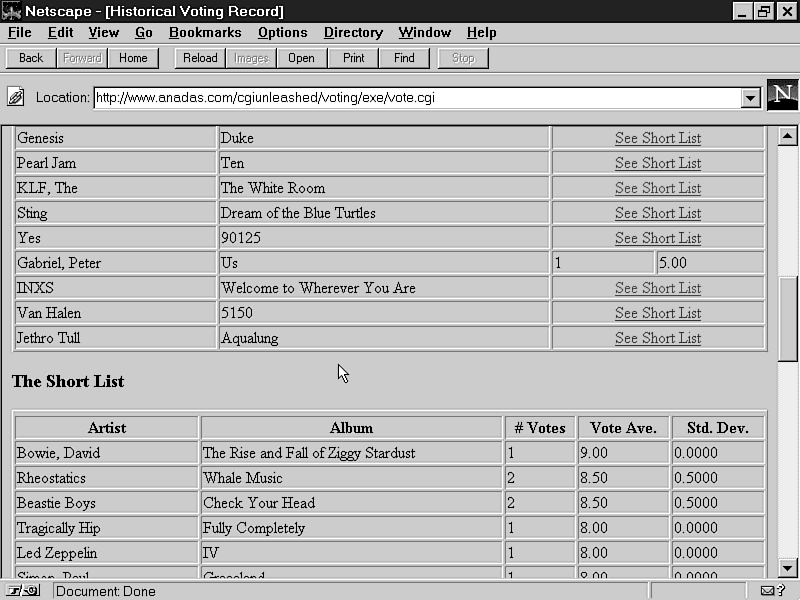Click the Back toolbar button

point(31,58)
